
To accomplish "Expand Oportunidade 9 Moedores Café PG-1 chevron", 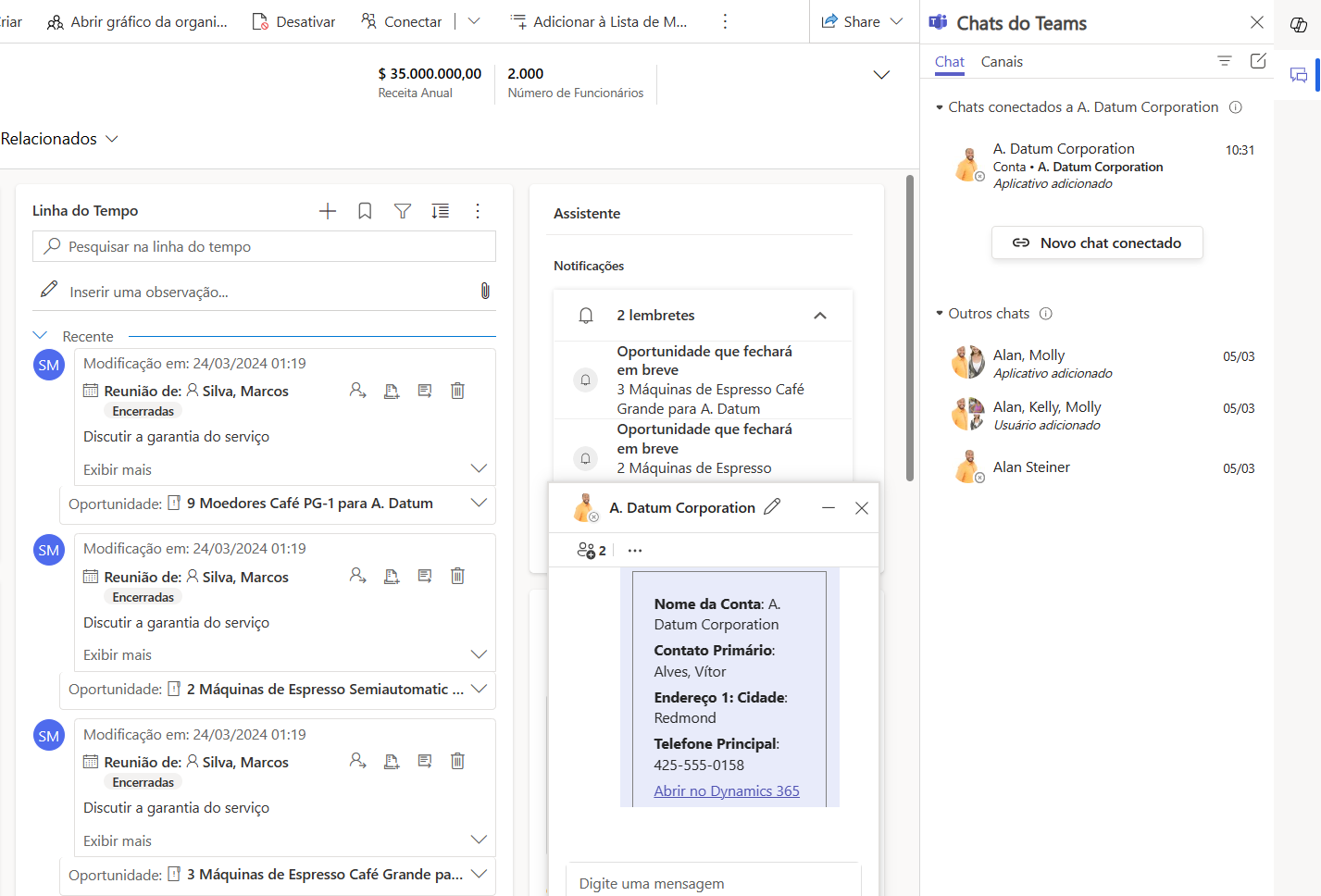I will [479, 503].
